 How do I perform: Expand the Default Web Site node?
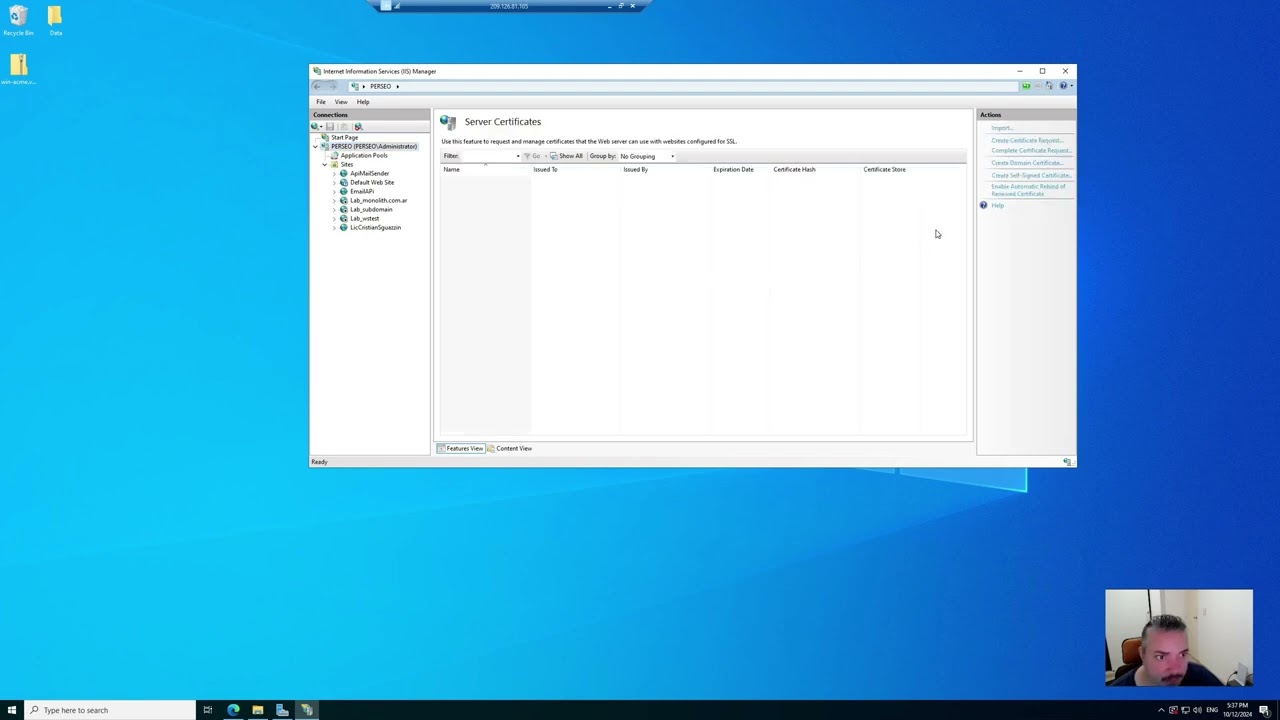(334, 182)
